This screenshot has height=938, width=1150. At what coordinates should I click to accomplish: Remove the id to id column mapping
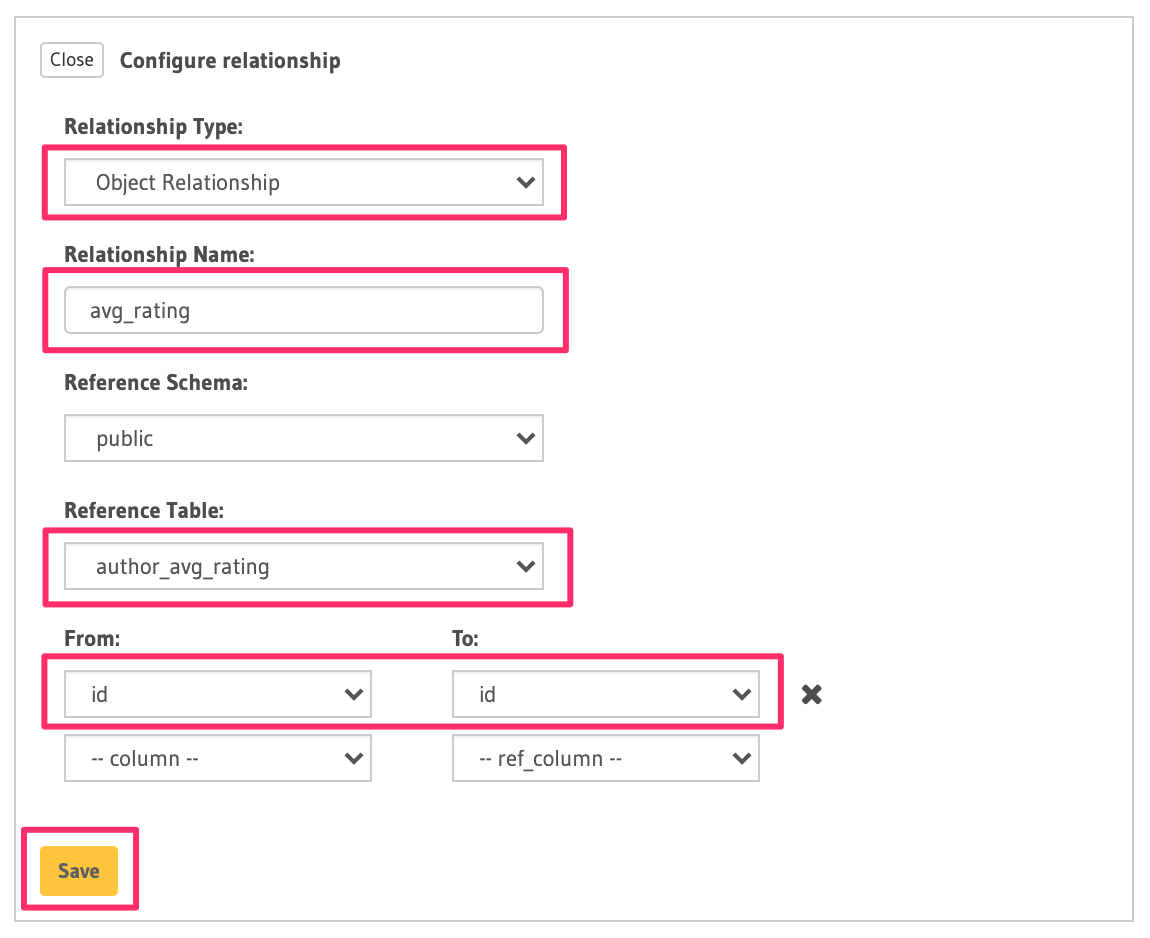[812, 694]
